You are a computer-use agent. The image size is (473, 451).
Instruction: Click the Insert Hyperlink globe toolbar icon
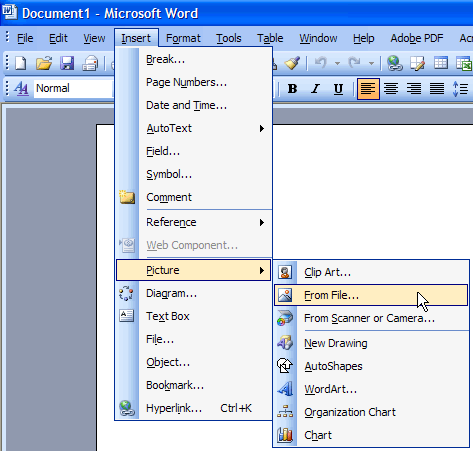pos(394,63)
